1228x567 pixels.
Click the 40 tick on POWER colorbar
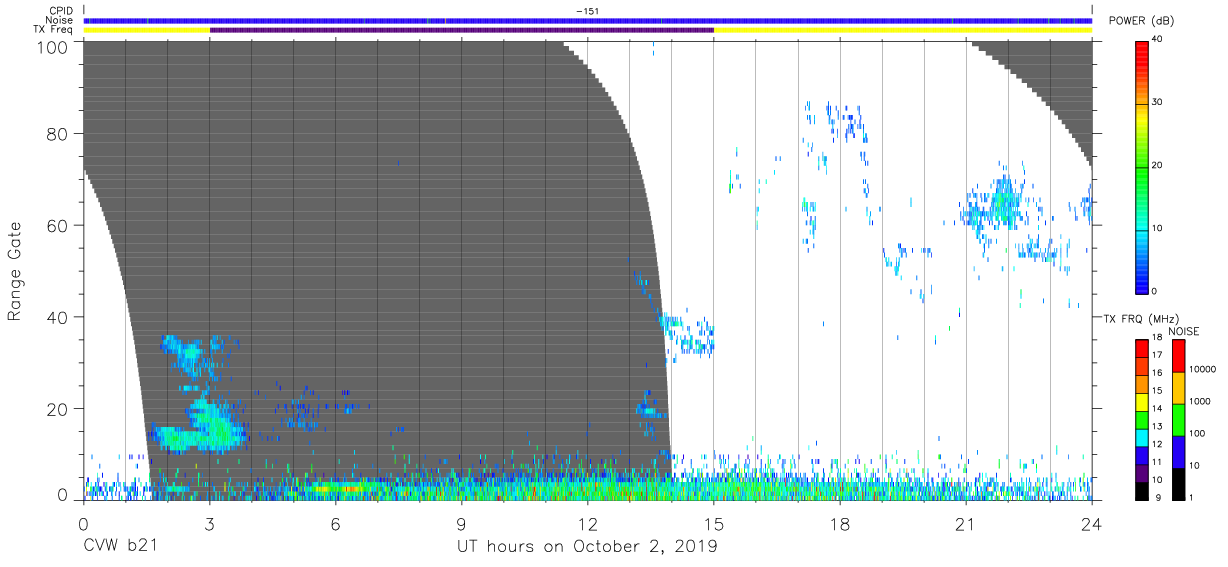(1159, 39)
